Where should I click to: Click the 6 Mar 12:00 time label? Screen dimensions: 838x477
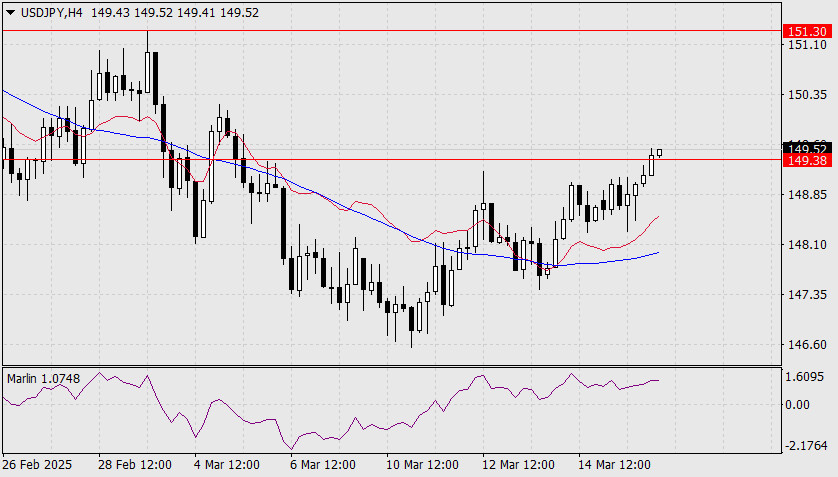[323, 465]
